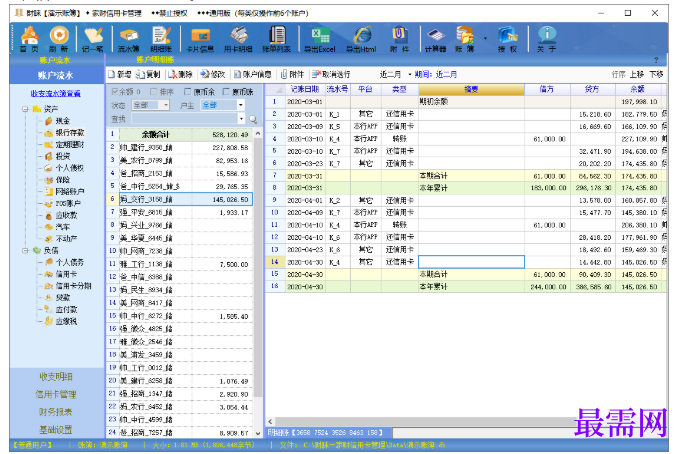Click the 摘要 column header

tap(471, 90)
